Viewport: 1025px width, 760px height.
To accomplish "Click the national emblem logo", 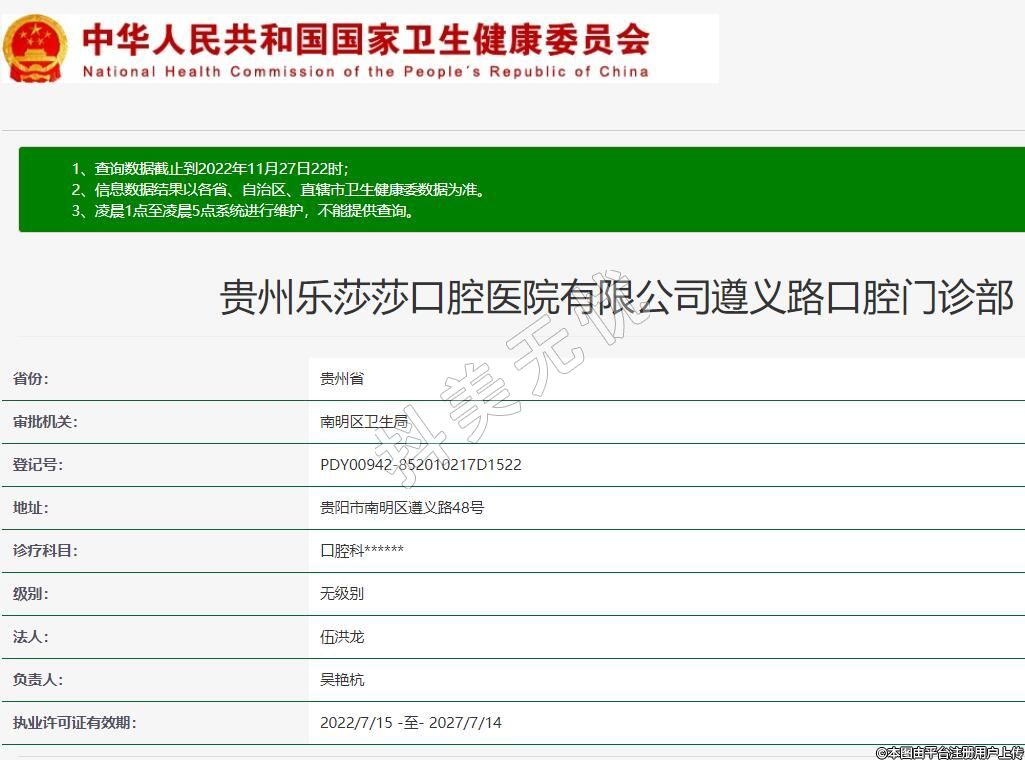I will point(36,48).
